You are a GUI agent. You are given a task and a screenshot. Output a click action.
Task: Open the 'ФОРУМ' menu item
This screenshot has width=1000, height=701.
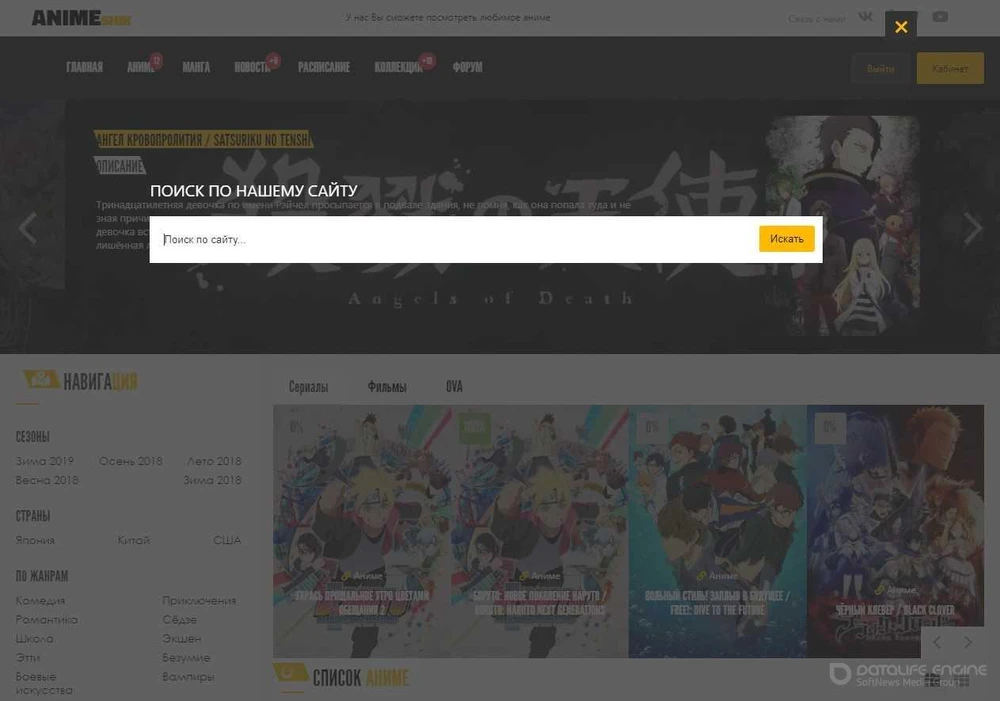[467, 67]
